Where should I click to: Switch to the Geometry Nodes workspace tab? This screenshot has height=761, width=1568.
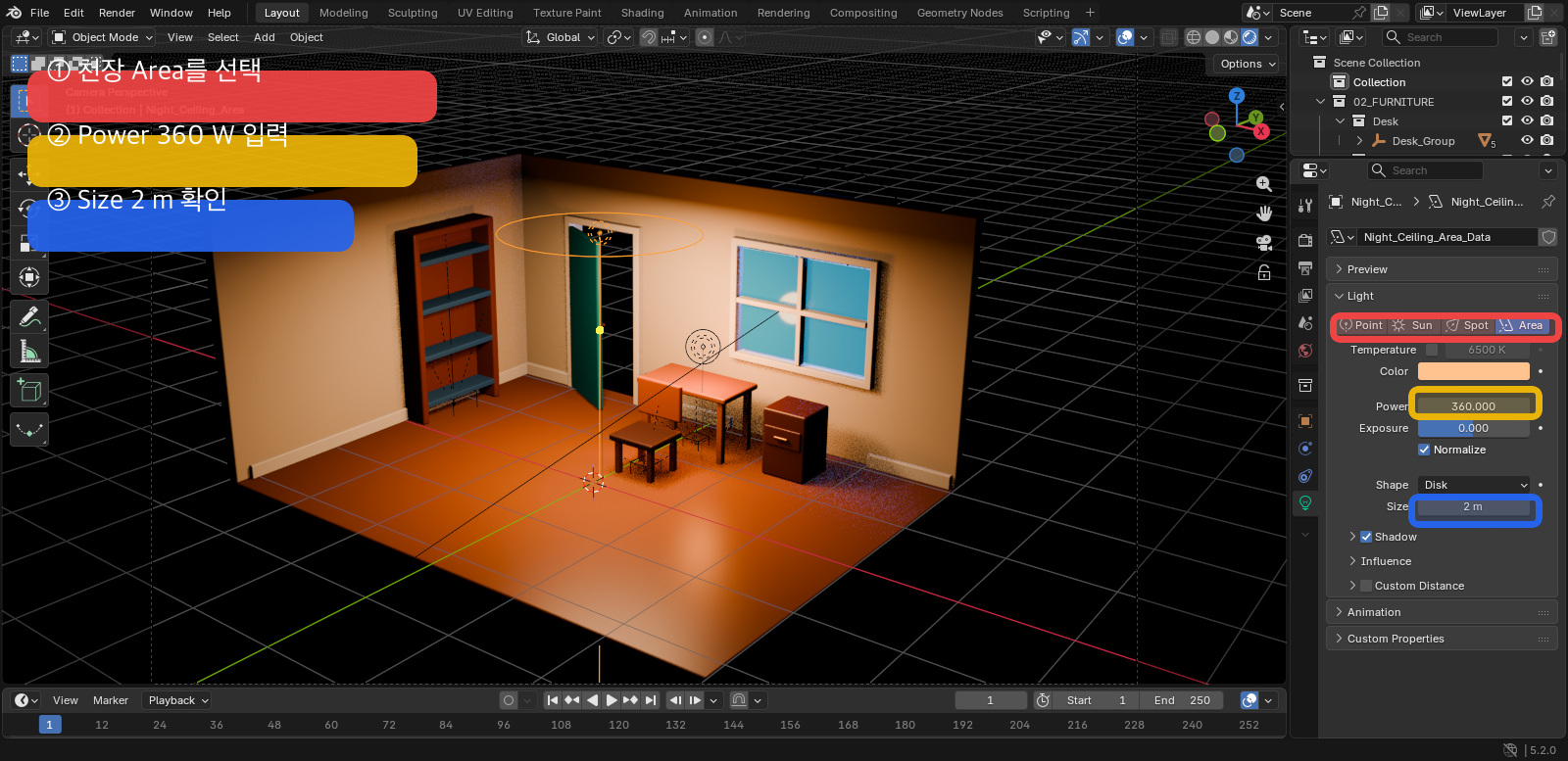tap(959, 13)
